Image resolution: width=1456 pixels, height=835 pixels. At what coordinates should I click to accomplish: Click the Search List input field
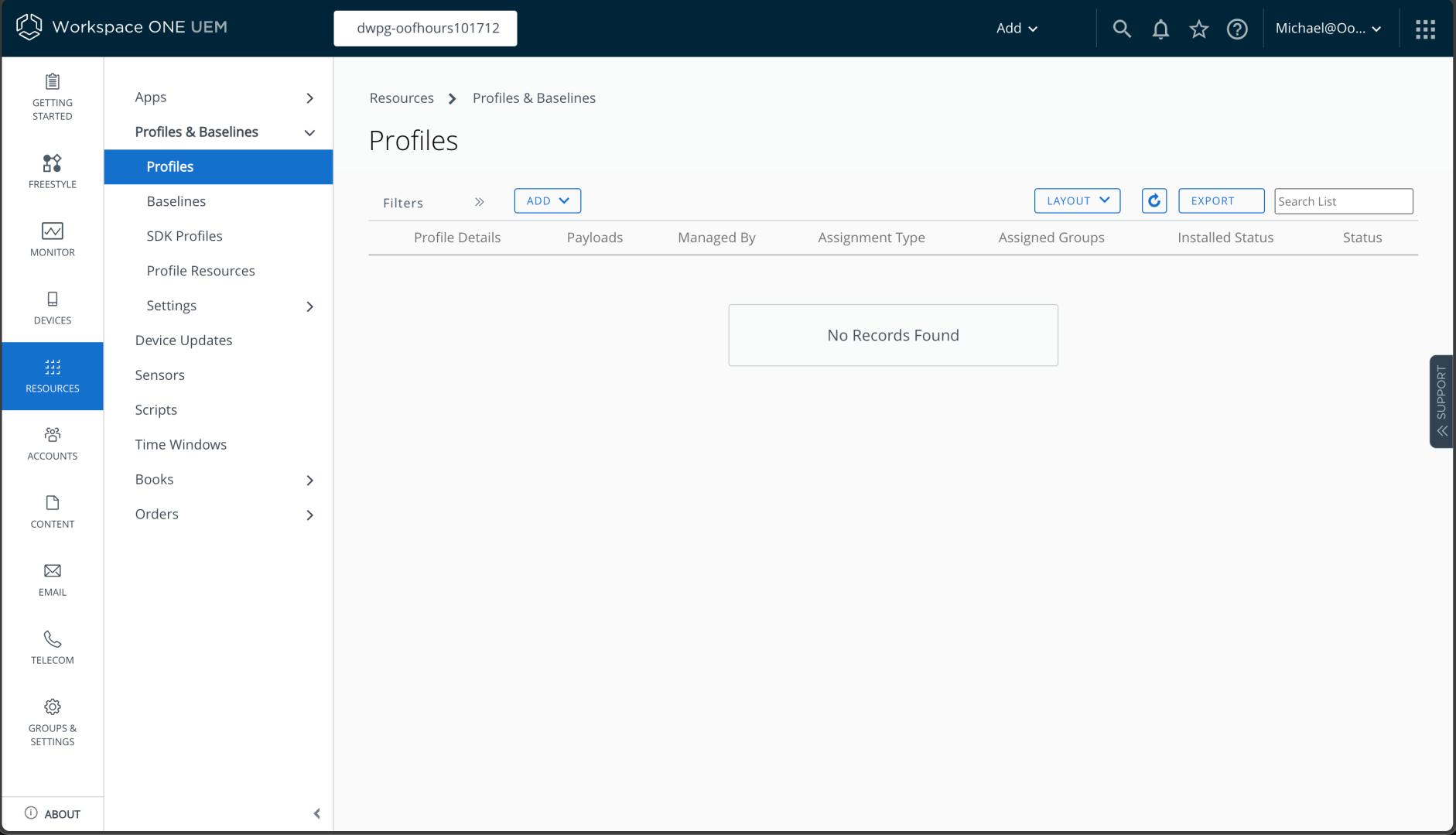click(x=1343, y=201)
